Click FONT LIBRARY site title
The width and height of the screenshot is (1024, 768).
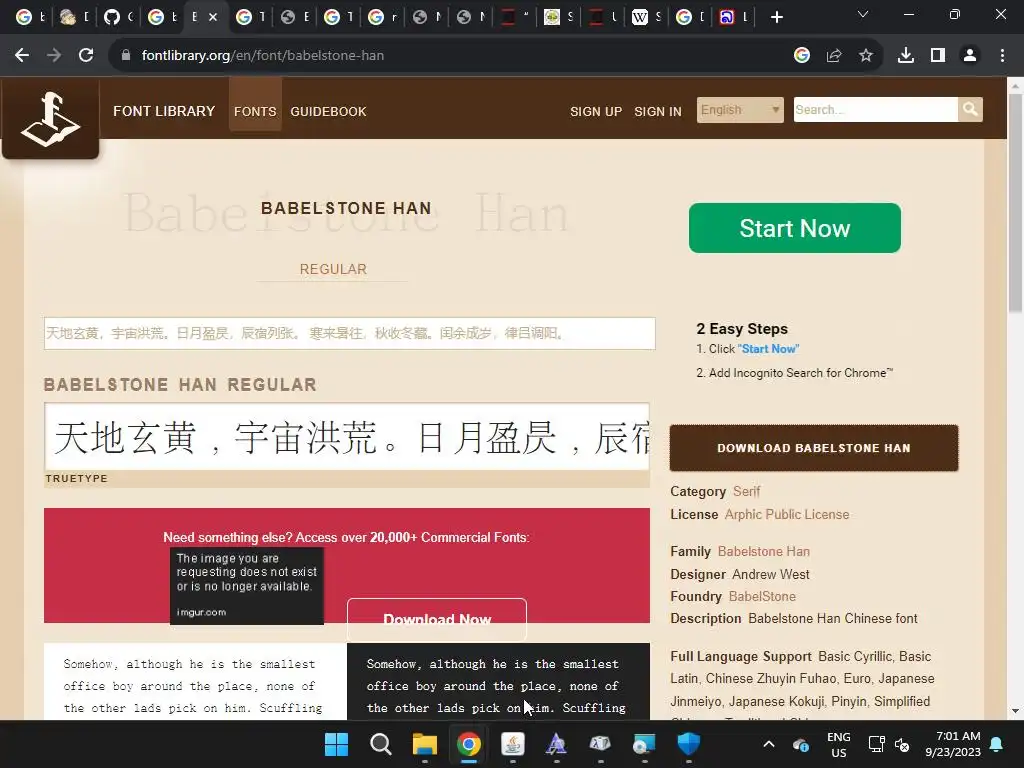pyautogui.click(x=164, y=111)
